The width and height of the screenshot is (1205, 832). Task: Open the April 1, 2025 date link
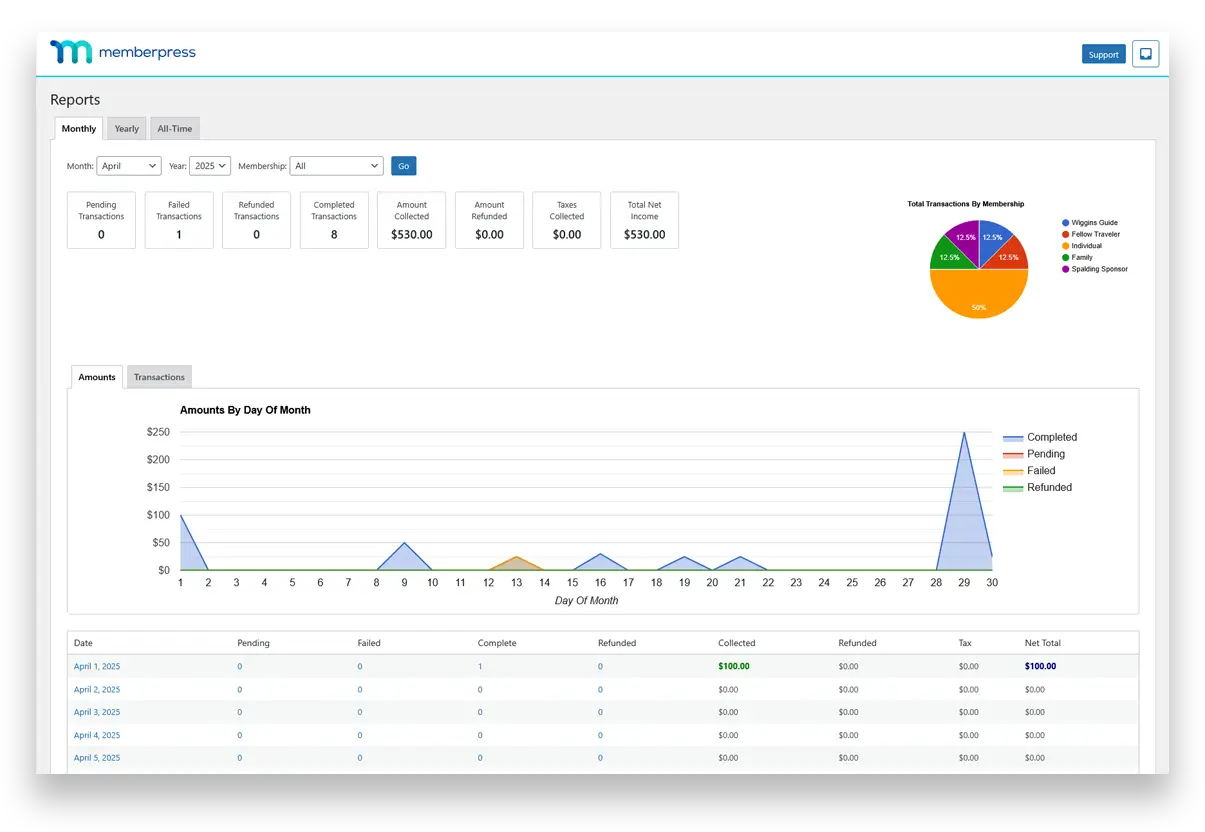click(x=97, y=667)
